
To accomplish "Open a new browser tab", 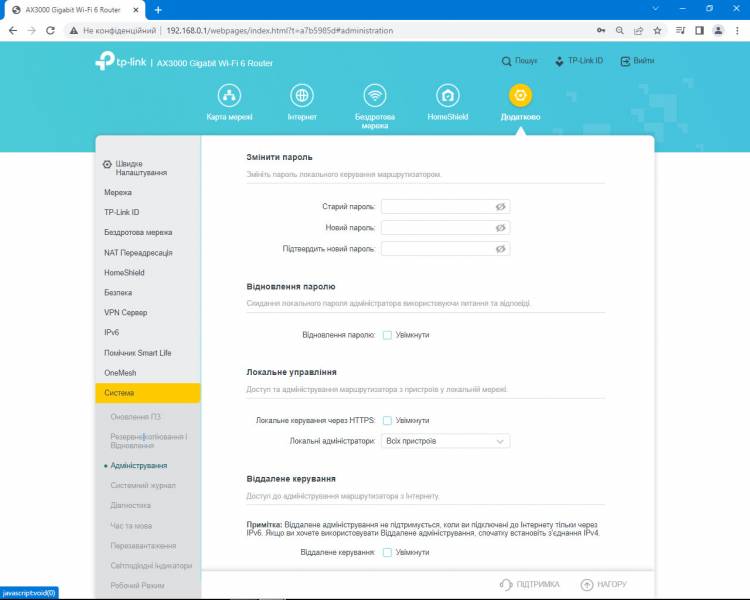I will pos(158,10).
